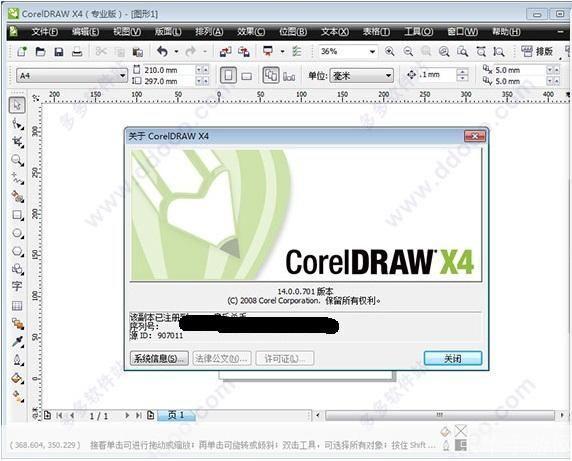The image size is (572, 461).
Task: Close the About CorelDRAW X4 dialog
Action: (475, 136)
